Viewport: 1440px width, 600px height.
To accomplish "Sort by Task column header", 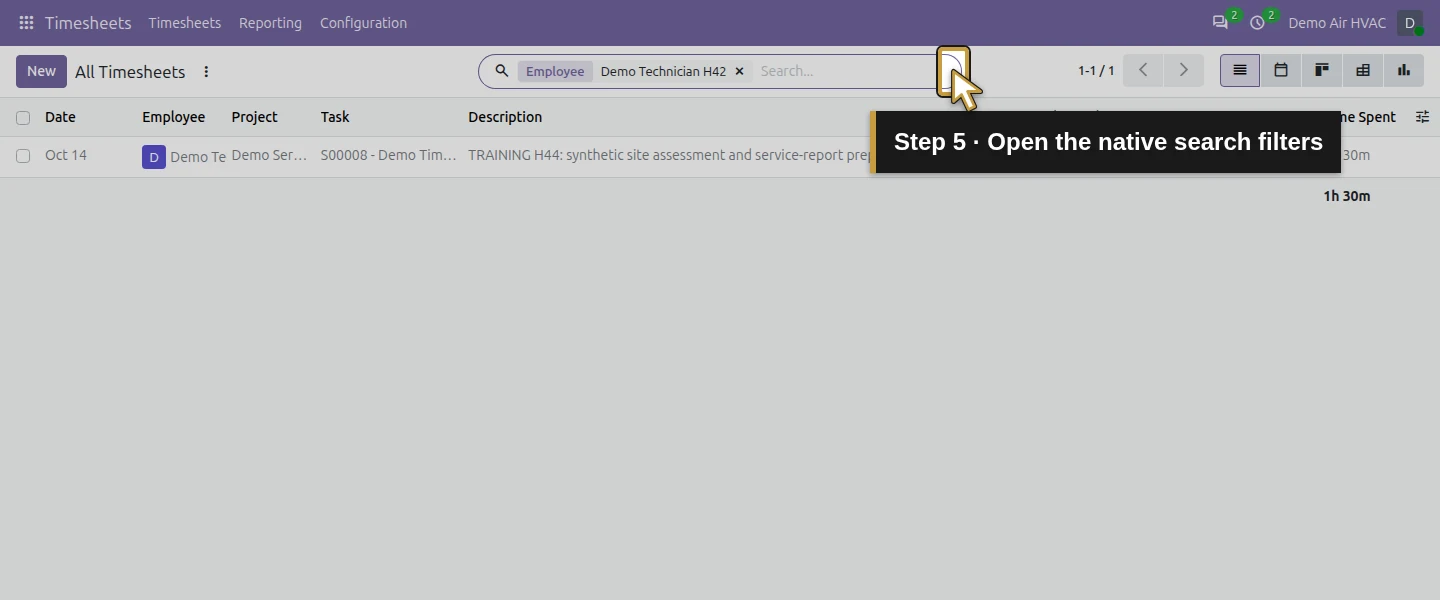I will click(335, 117).
